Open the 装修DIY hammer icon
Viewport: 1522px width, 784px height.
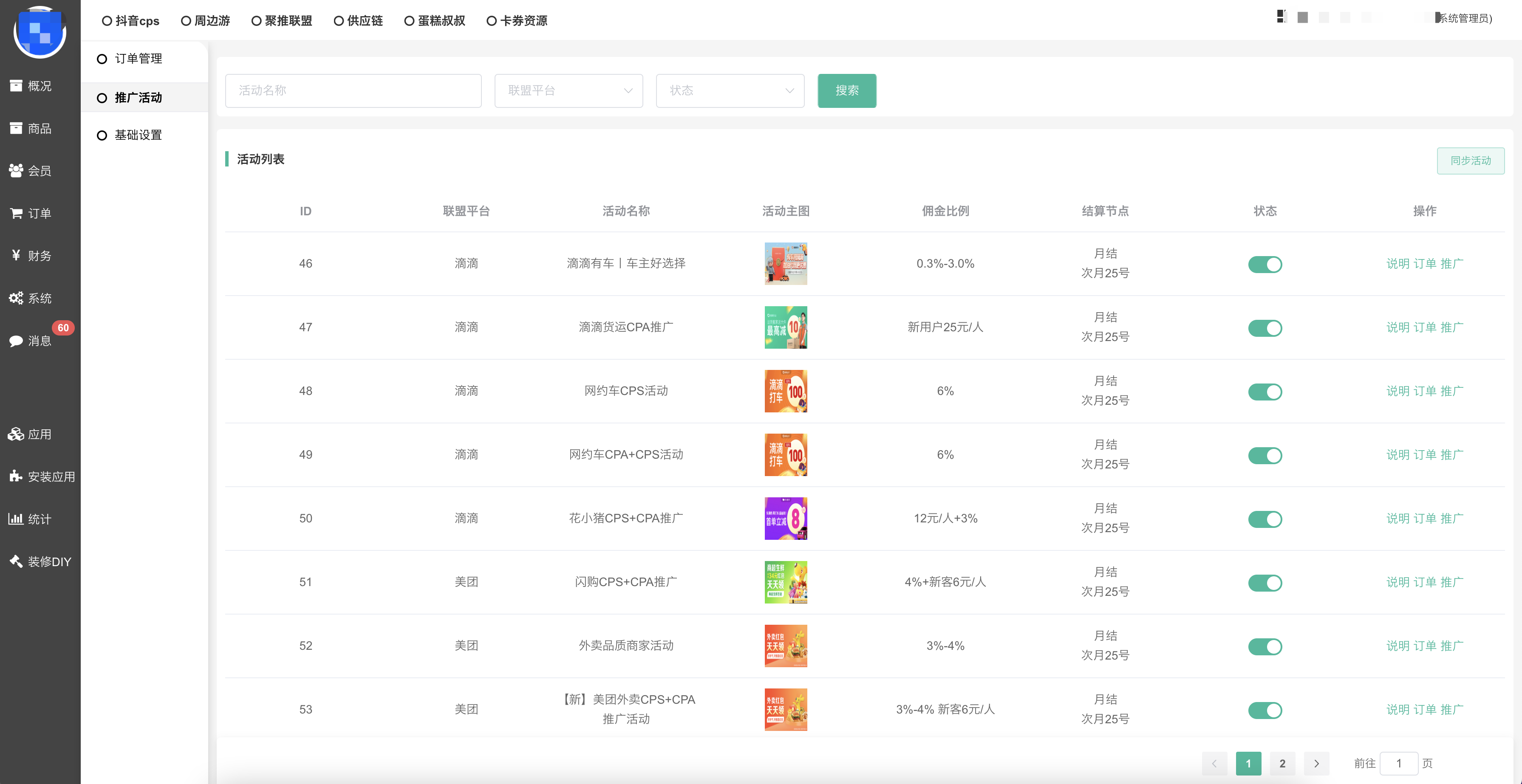(x=17, y=561)
